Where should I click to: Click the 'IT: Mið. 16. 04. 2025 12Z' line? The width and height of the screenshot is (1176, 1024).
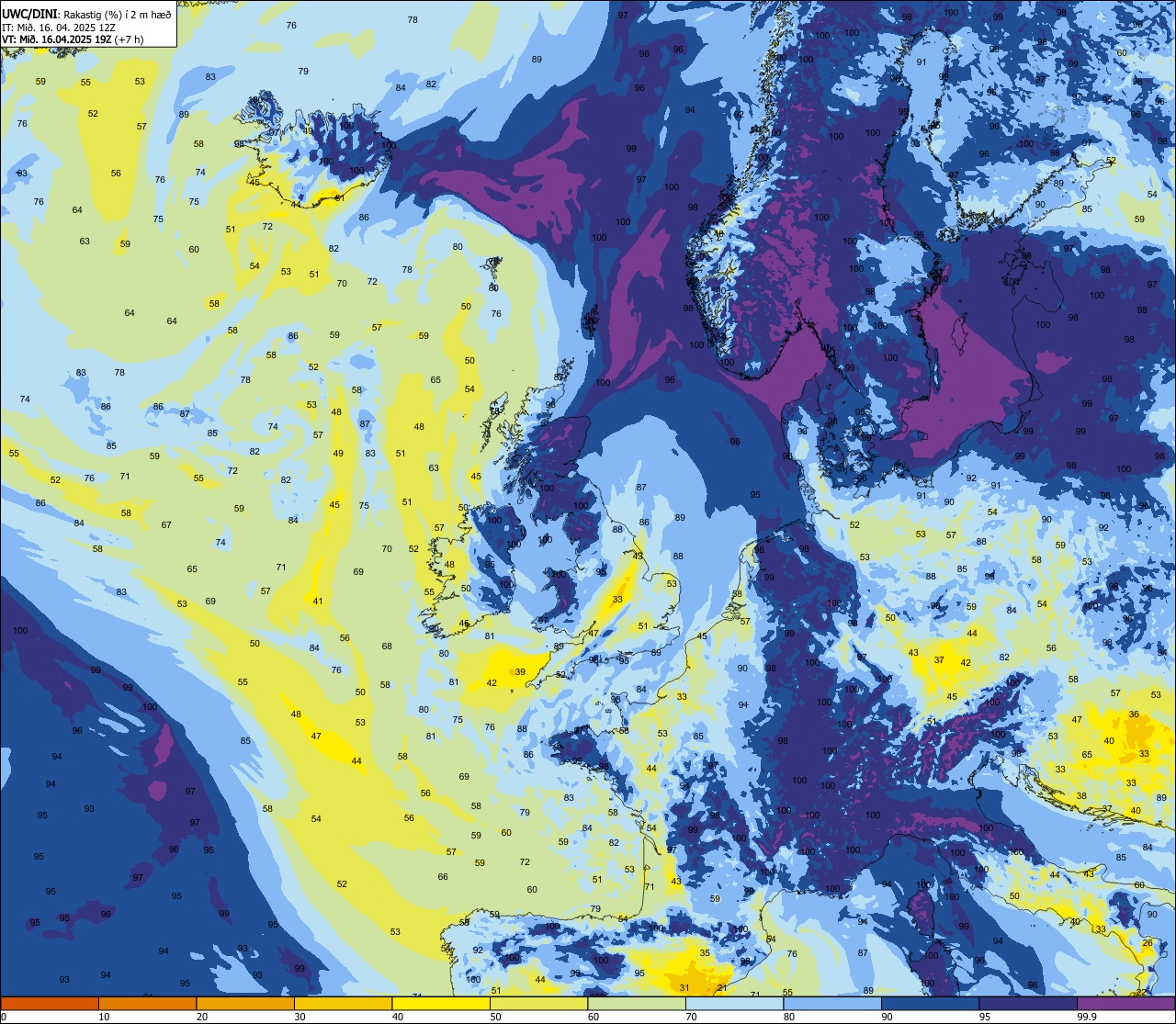(59, 28)
